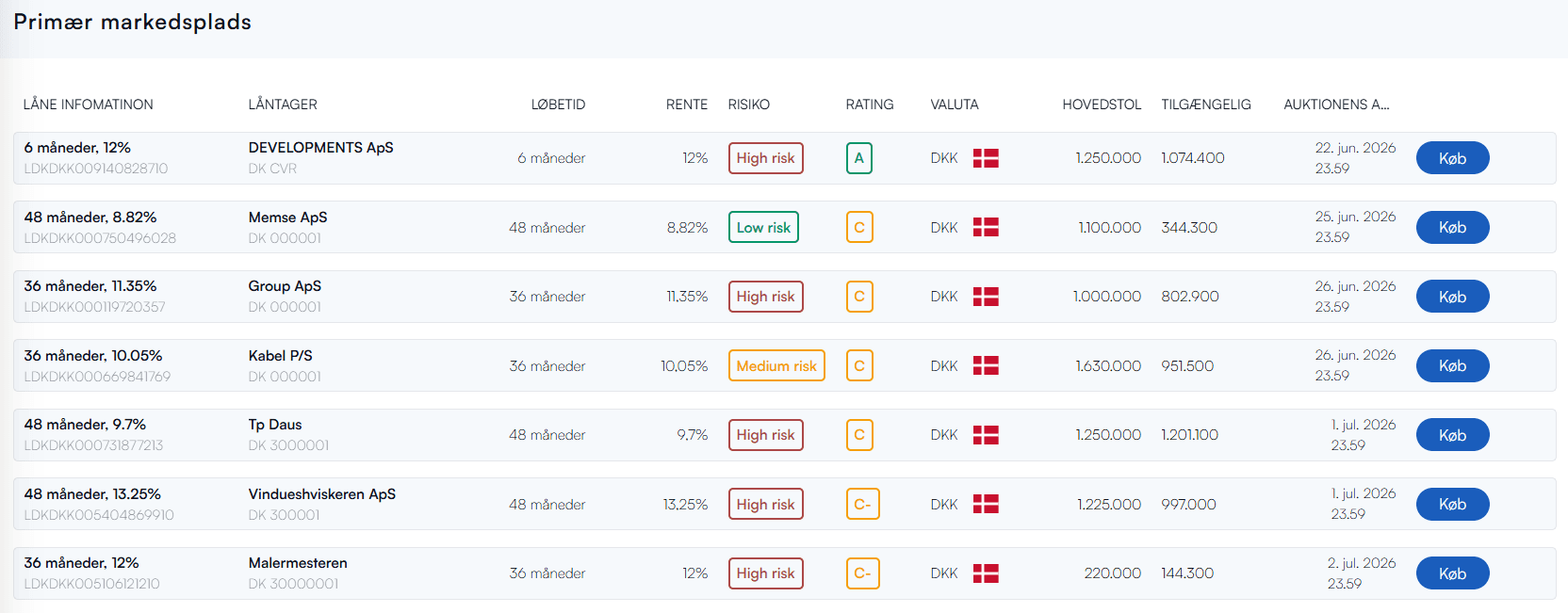
Task: Sort by the LØBETID column header
Action: click(558, 105)
